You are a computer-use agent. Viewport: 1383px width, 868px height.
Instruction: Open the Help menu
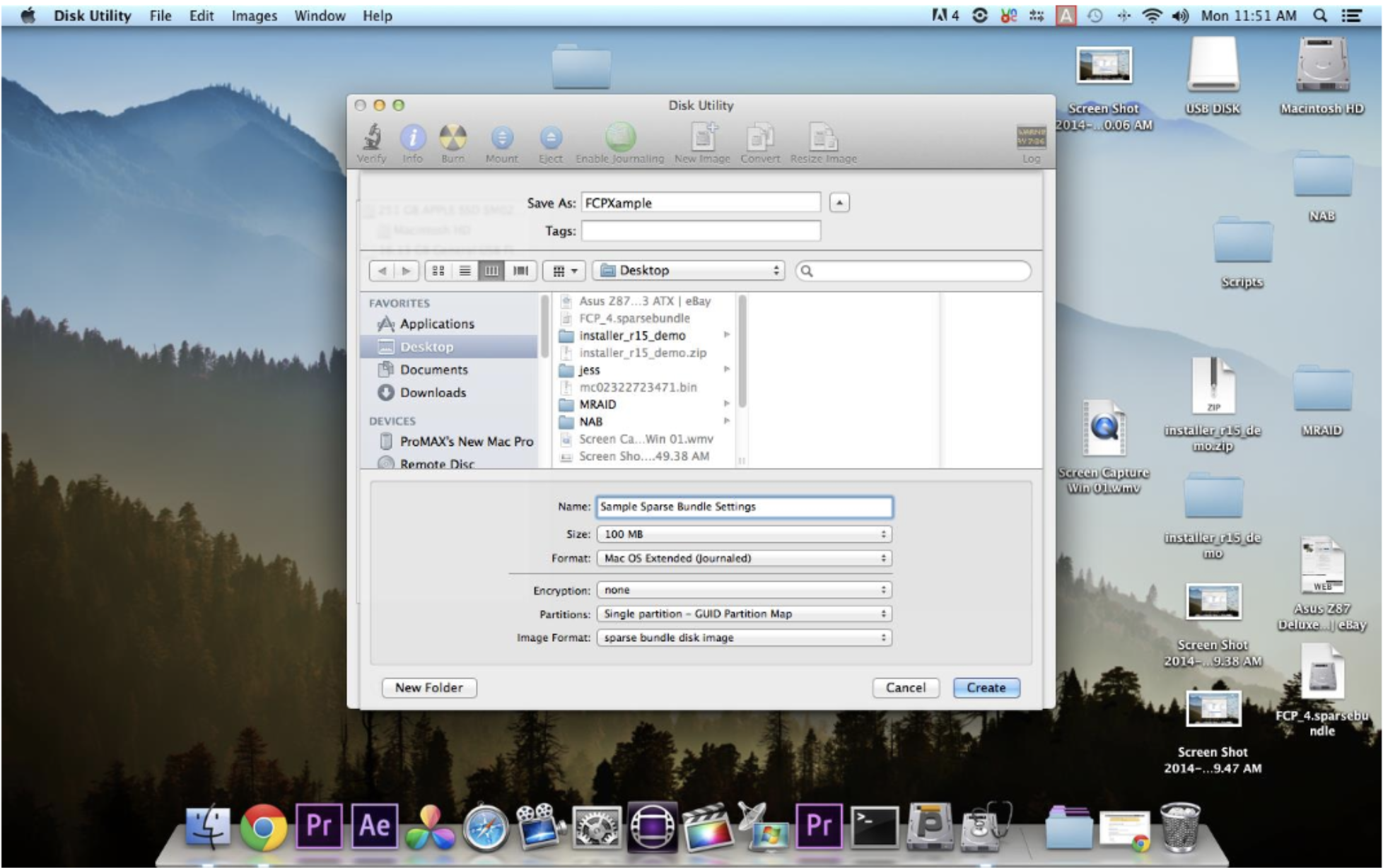pyautogui.click(x=378, y=16)
